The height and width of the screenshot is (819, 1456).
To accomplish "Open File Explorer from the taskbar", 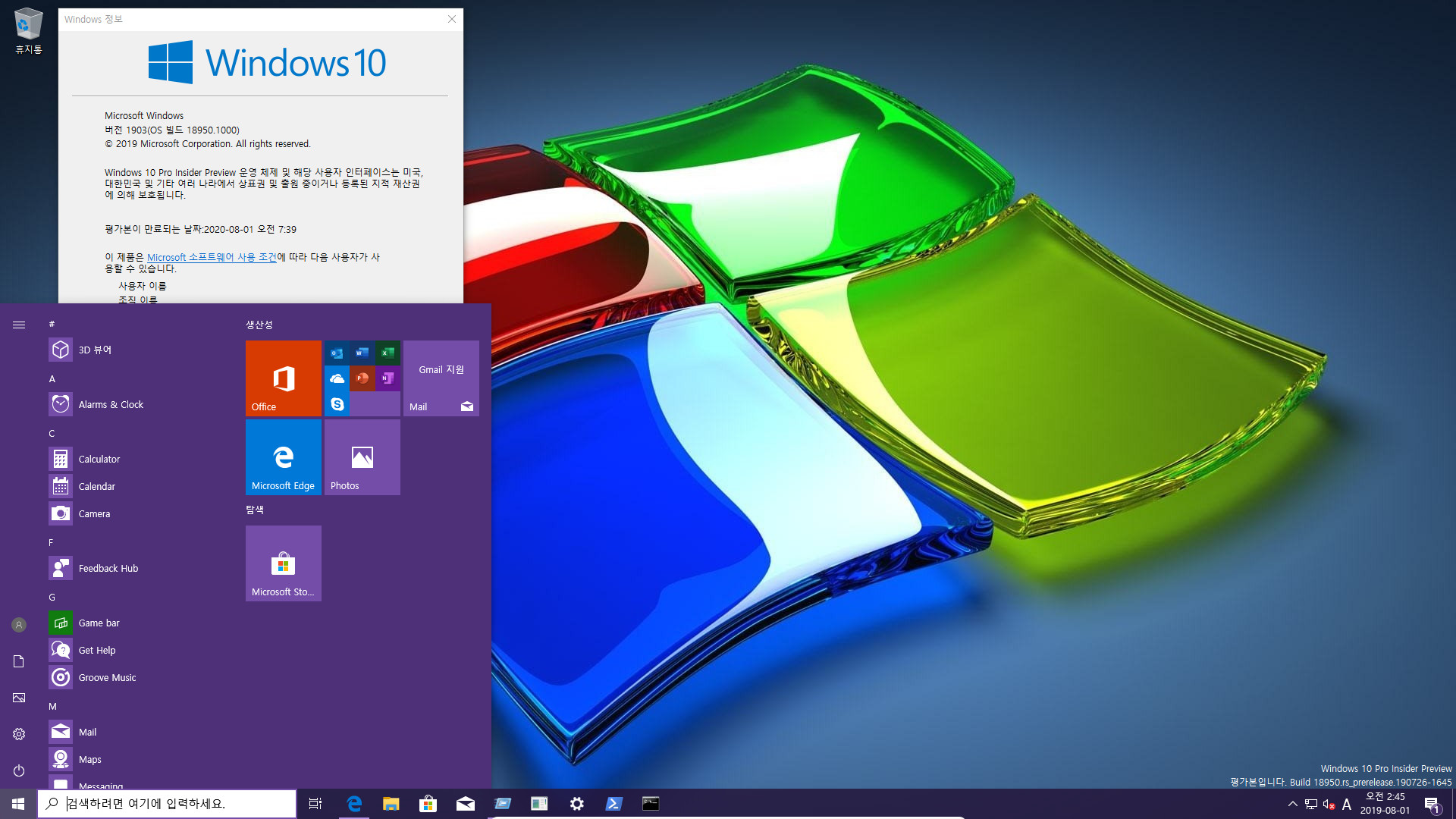I will point(391,804).
